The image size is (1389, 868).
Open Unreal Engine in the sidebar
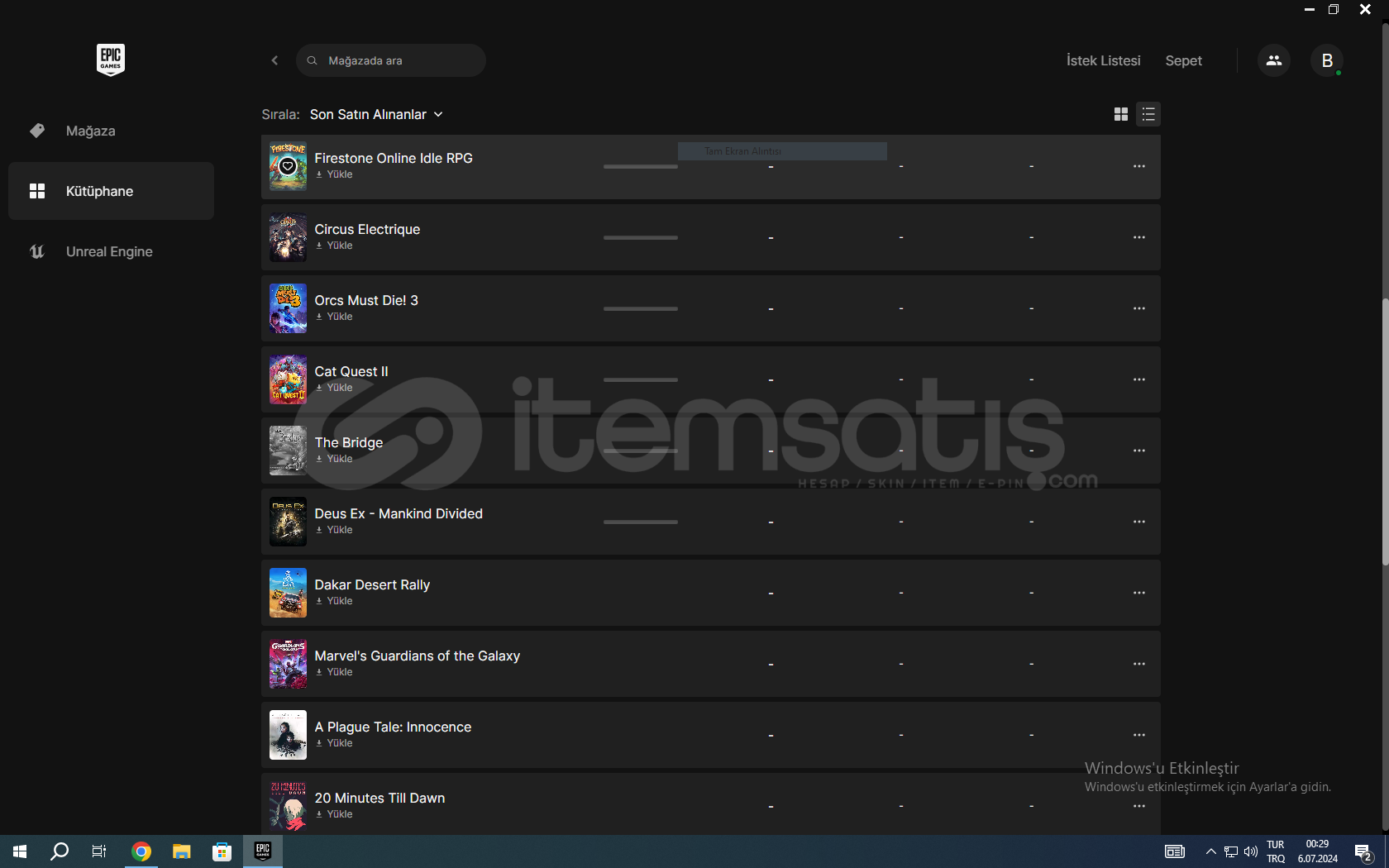point(111,251)
